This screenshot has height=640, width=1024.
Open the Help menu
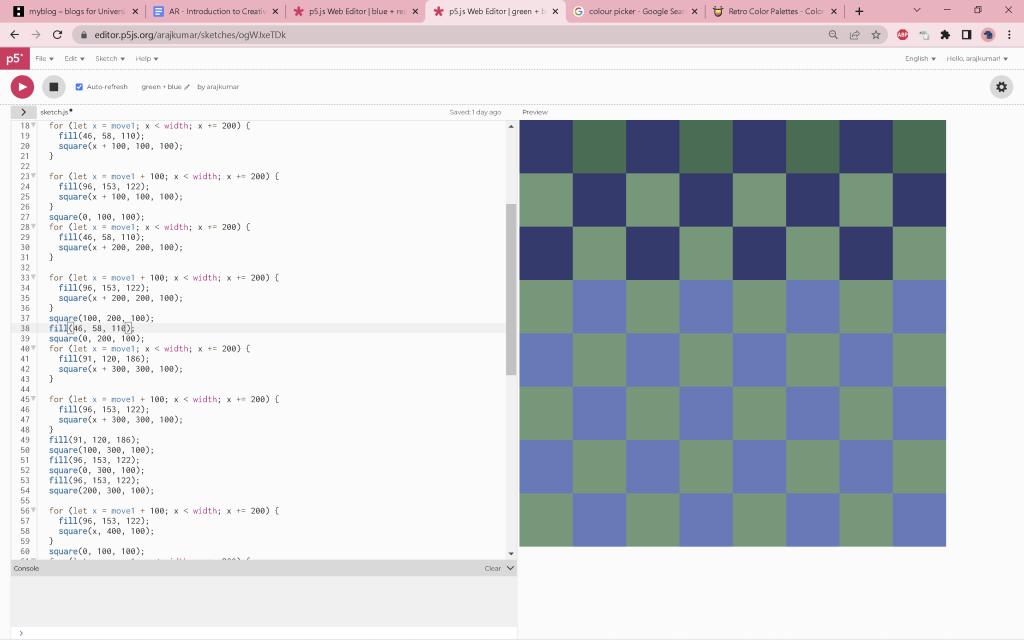tap(146, 59)
